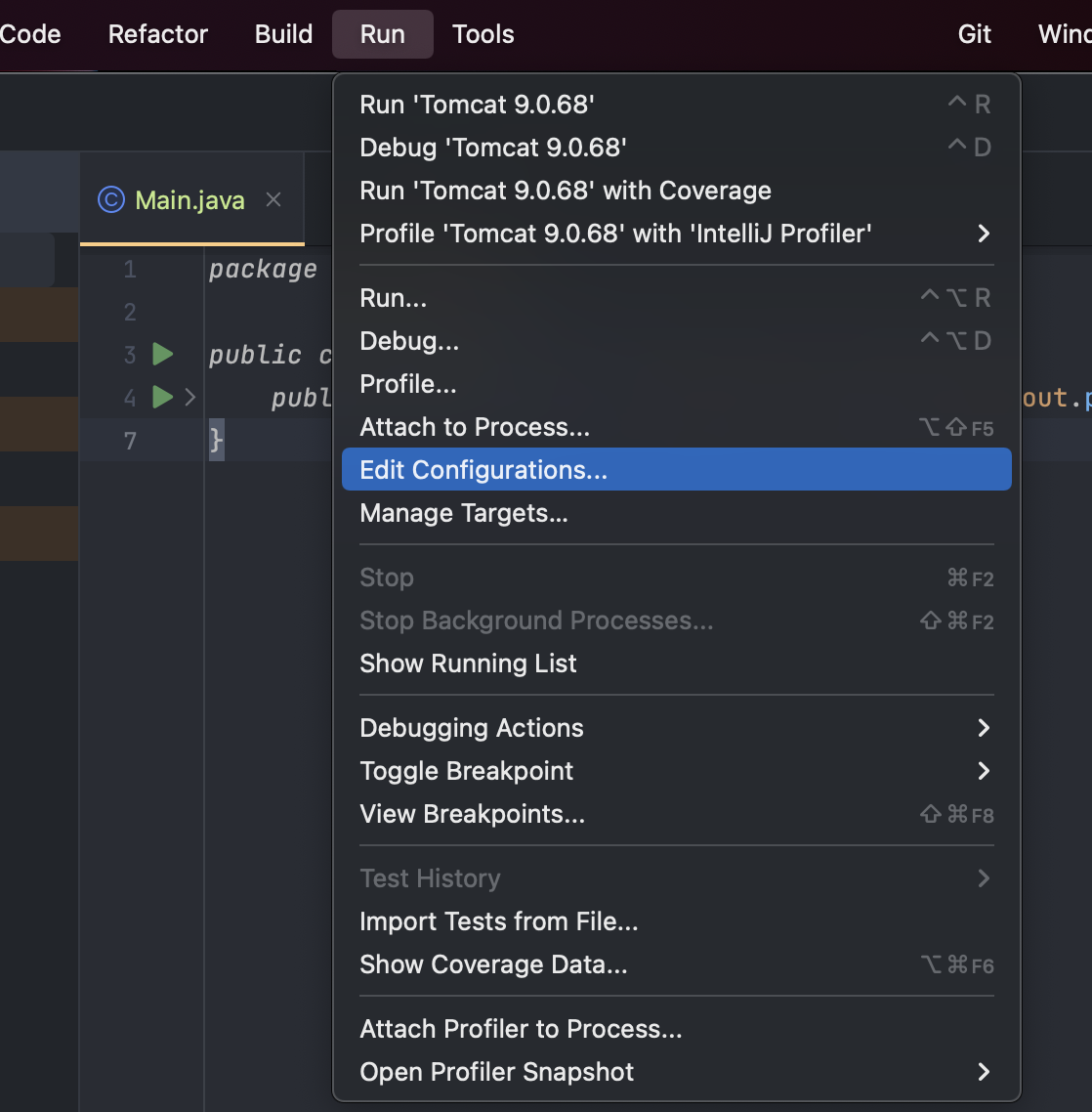Choose the Run... menu entry
Viewport: 1092px width, 1112px height.
click(677, 298)
